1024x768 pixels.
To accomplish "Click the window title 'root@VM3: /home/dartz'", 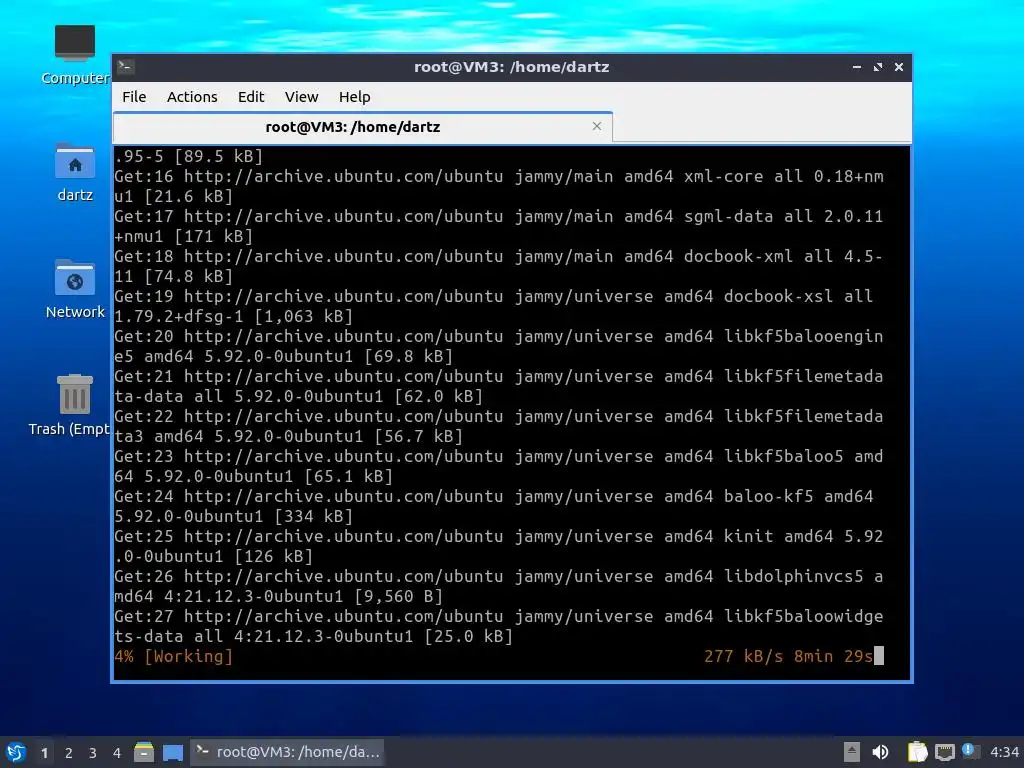I will click(511, 67).
